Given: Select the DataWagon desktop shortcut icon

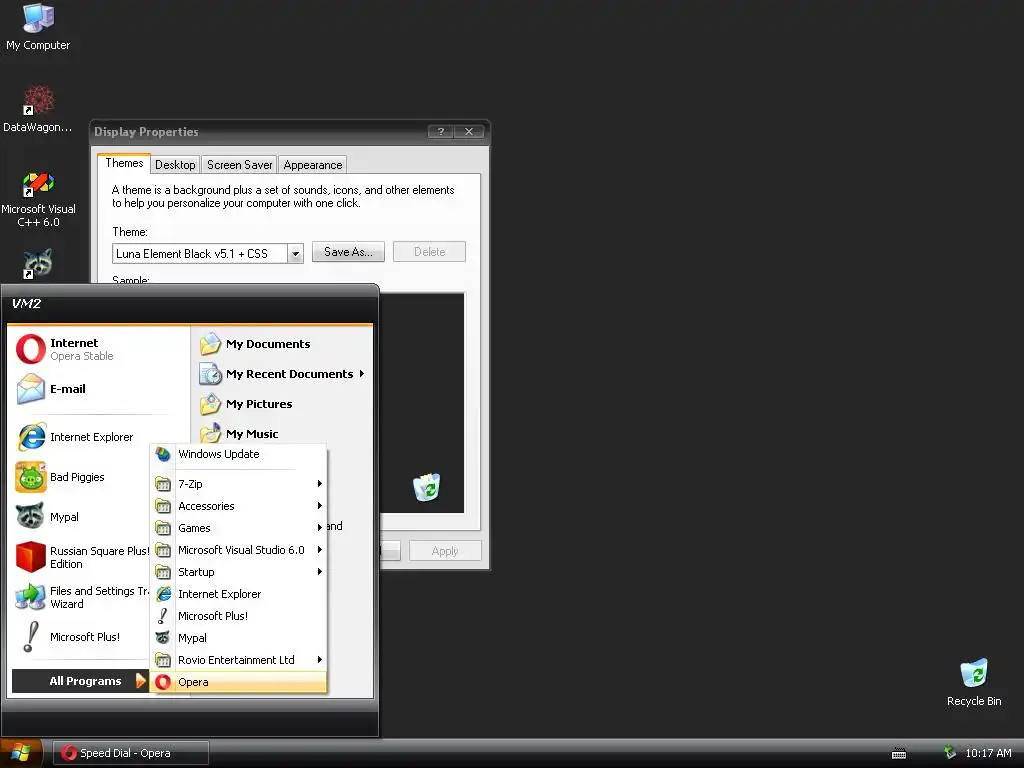Looking at the screenshot, I should tap(38, 109).
